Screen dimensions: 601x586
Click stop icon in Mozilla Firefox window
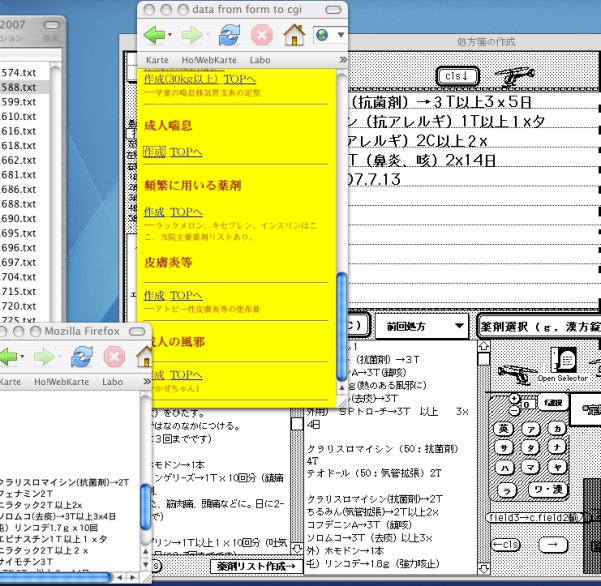pyautogui.click(x=114, y=357)
